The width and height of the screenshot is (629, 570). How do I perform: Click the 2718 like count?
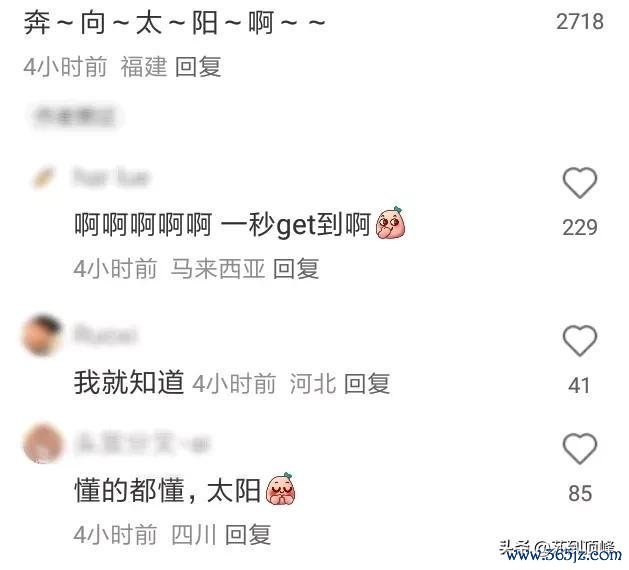pyautogui.click(x=580, y=22)
